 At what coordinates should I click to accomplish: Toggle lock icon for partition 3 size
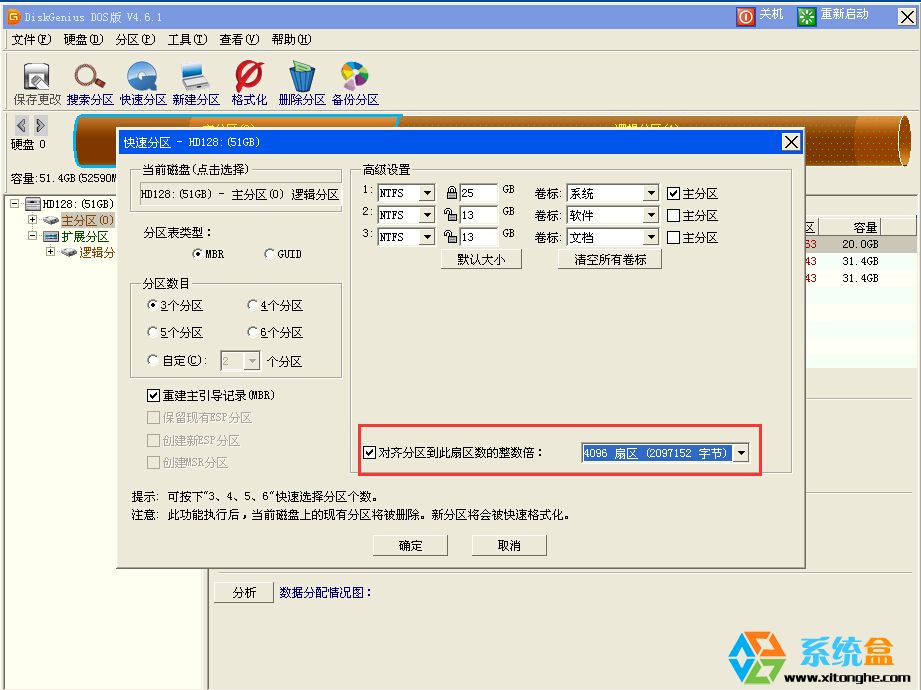tap(451, 237)
